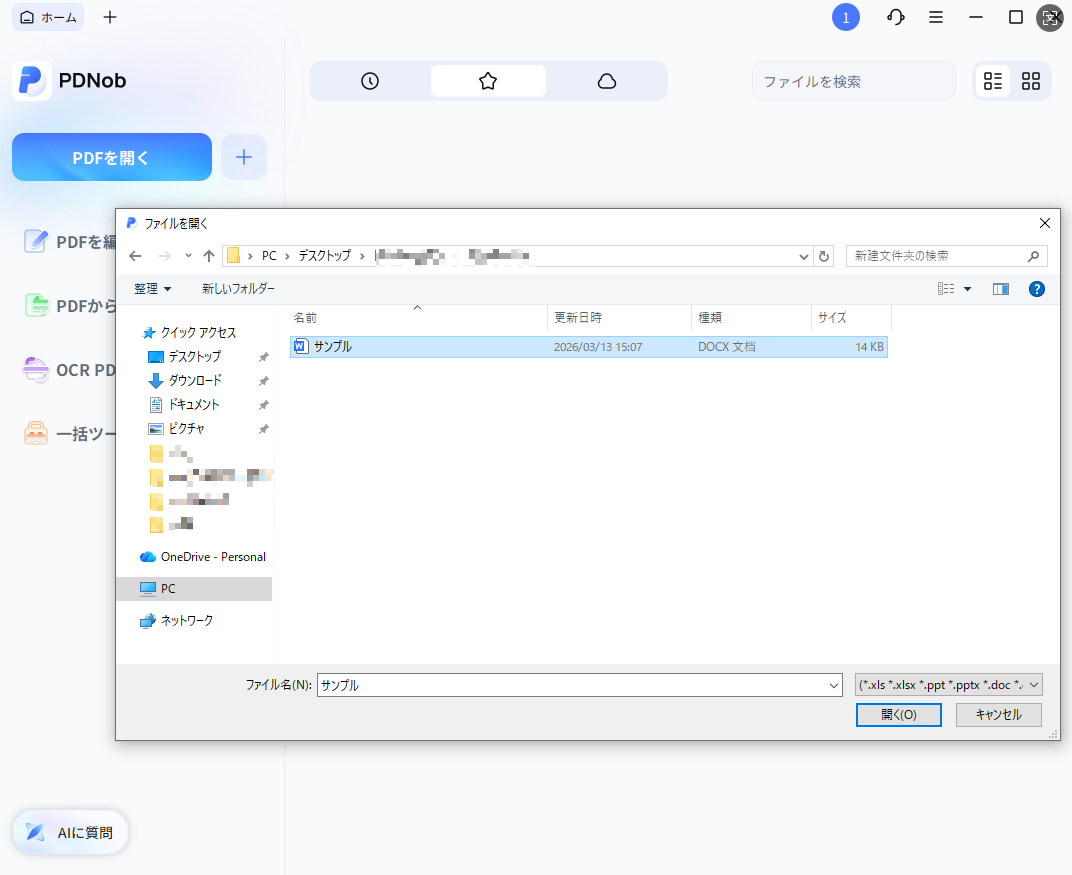Image resolution: width=1072 pixels, height=875 pixels.
Task: Toggle the preview pane in dialog
Action: 1001,289
